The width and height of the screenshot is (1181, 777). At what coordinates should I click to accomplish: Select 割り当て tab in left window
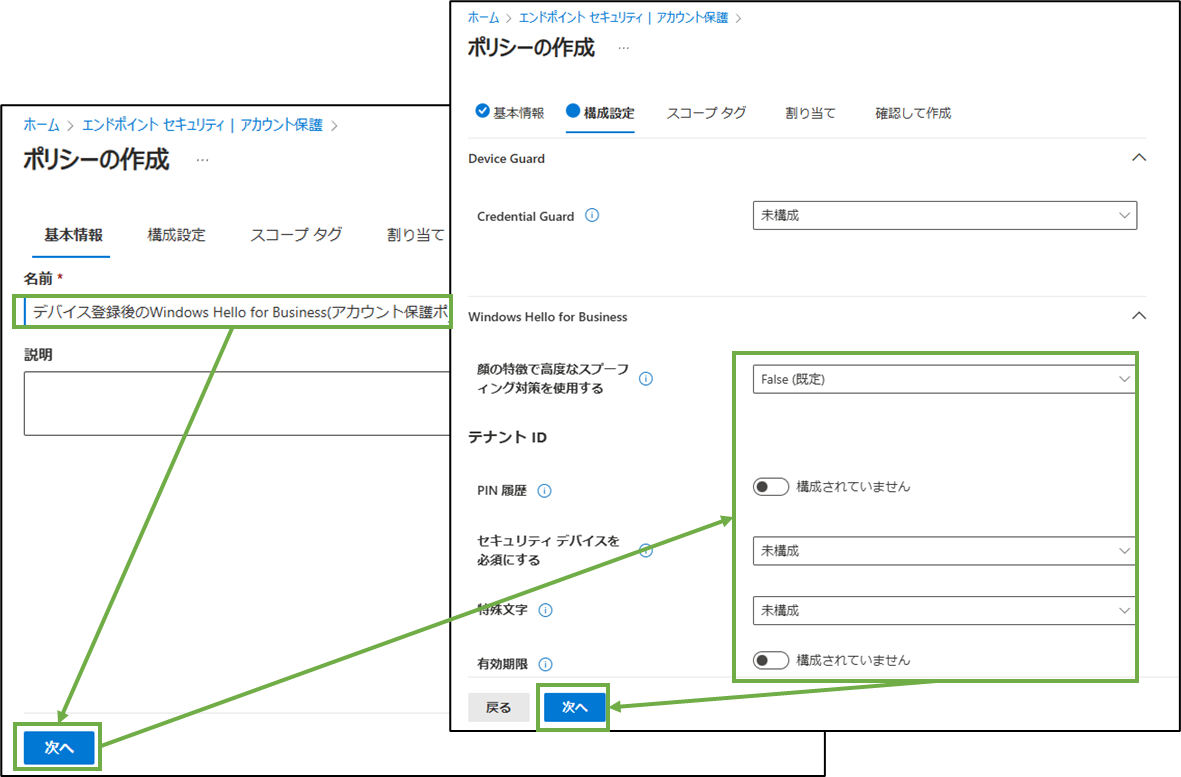[416, 235]
